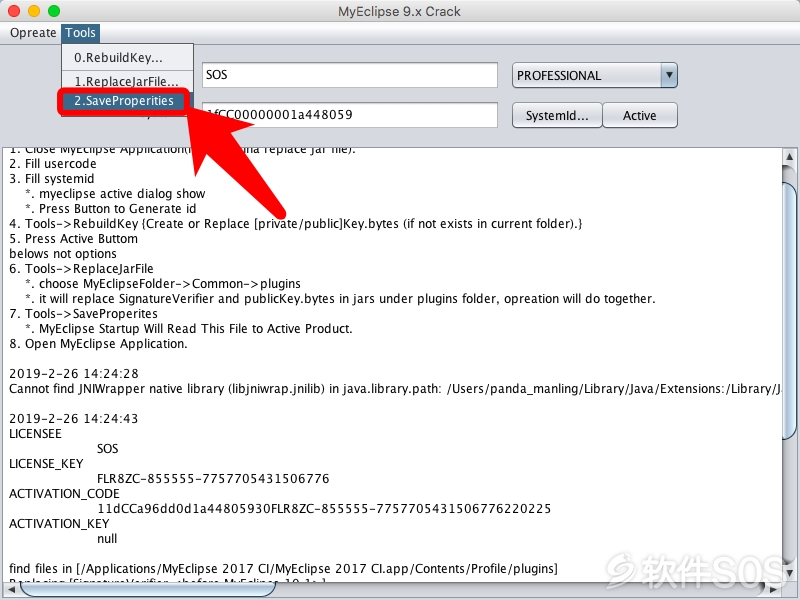Minimize the window with the yellow button

[34, 11]
